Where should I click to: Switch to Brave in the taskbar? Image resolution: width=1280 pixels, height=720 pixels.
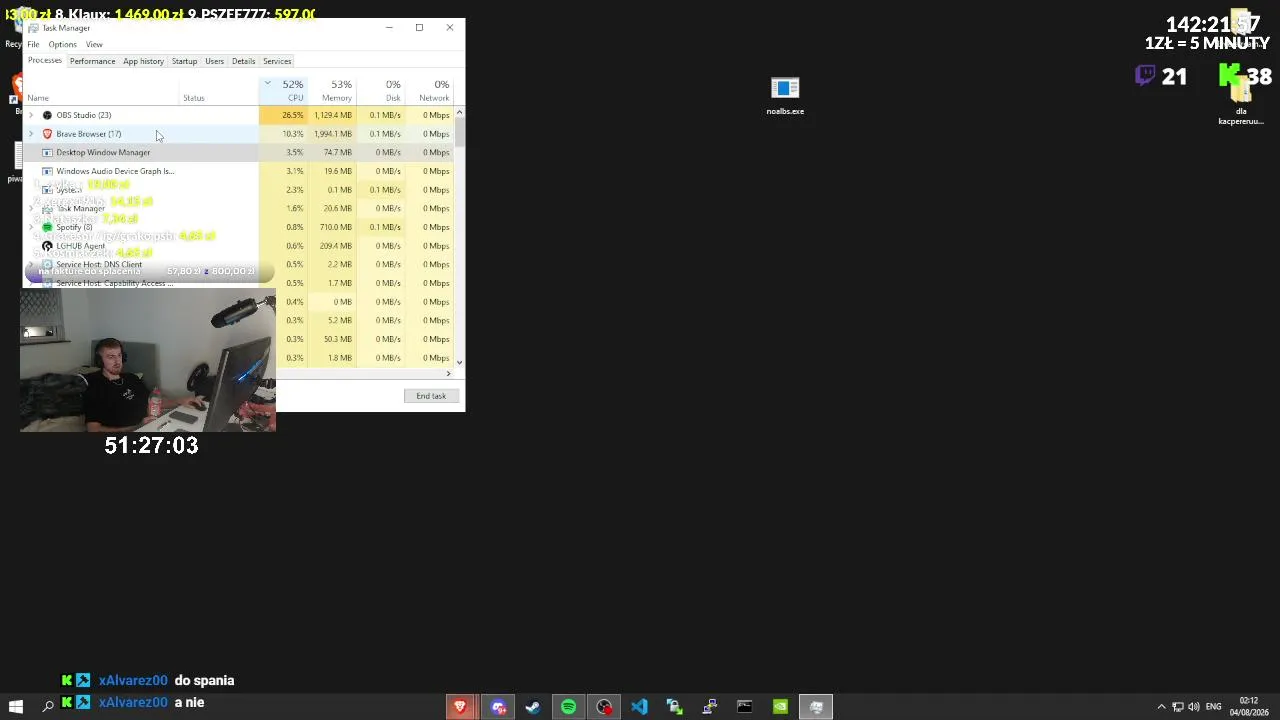tap(460, 707)
